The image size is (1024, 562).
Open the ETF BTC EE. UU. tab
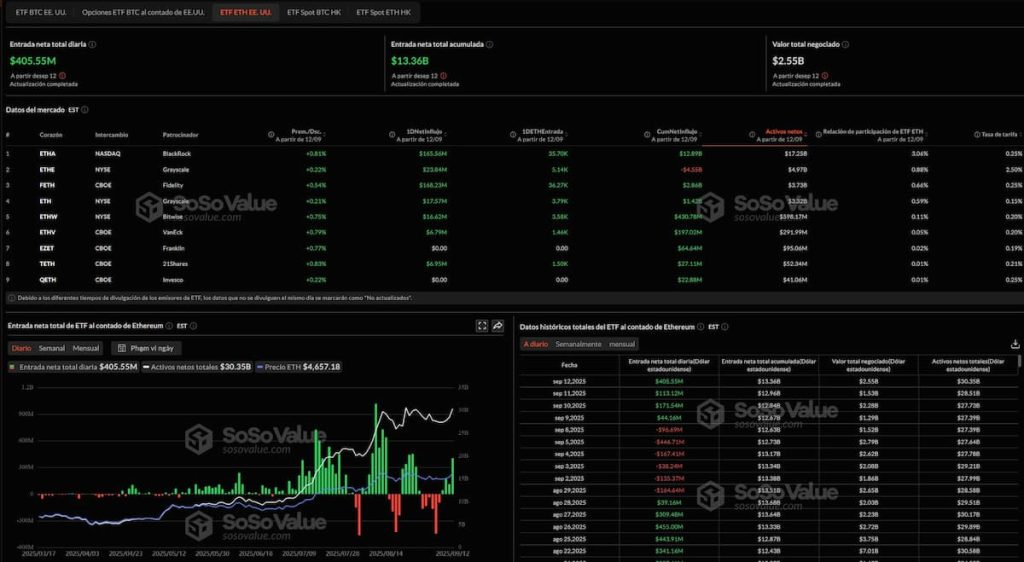pyautogui.click(x=40, y=12)
